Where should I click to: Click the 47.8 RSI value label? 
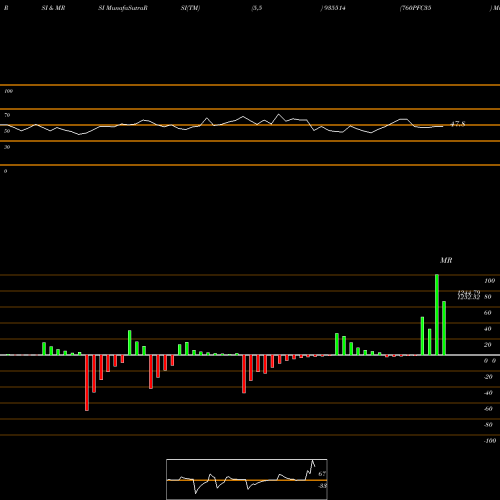pos(457,124)
